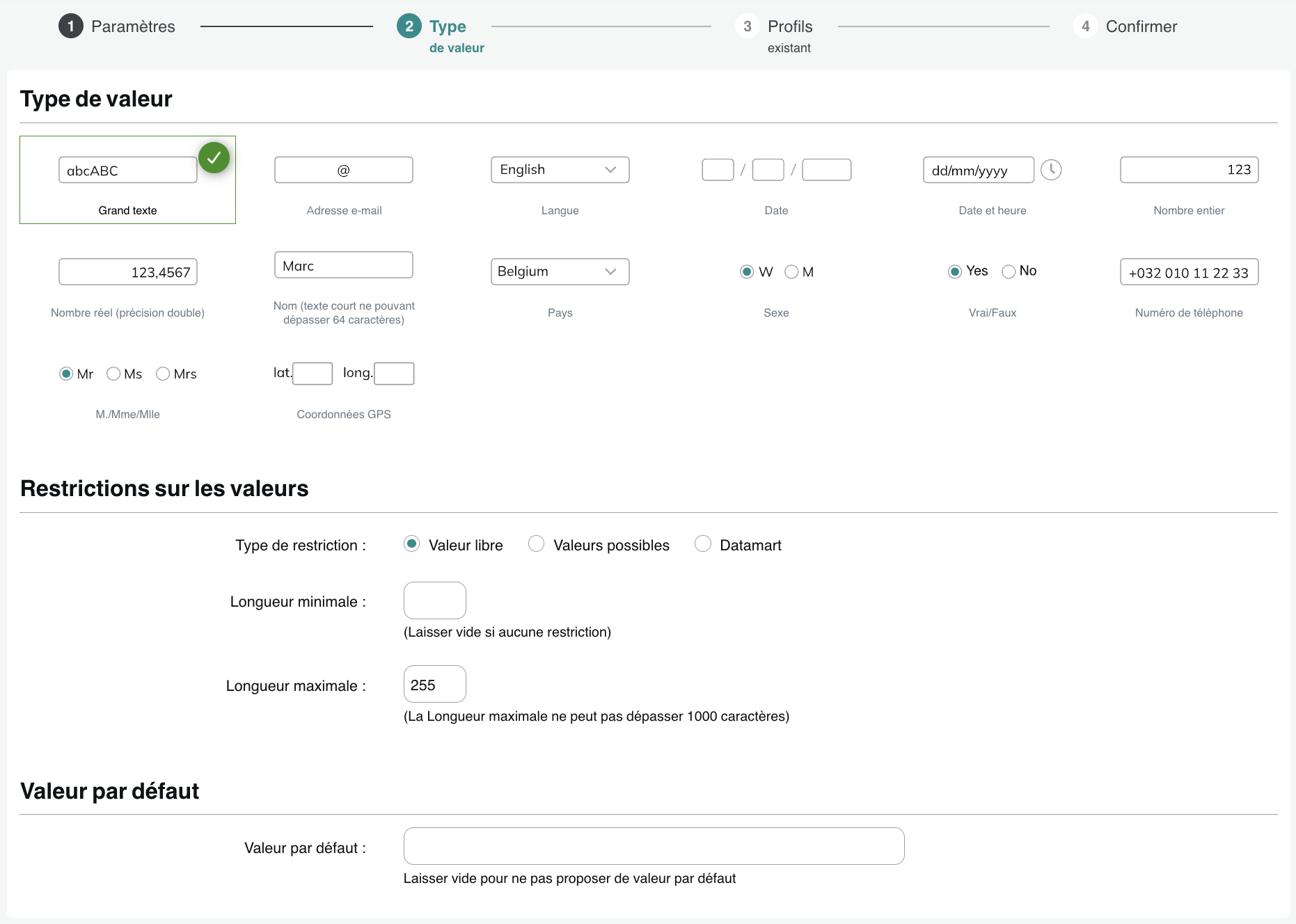Select the Valeurs possibles restriction option
Screen dimensions: 1296x924
point(536,543)
